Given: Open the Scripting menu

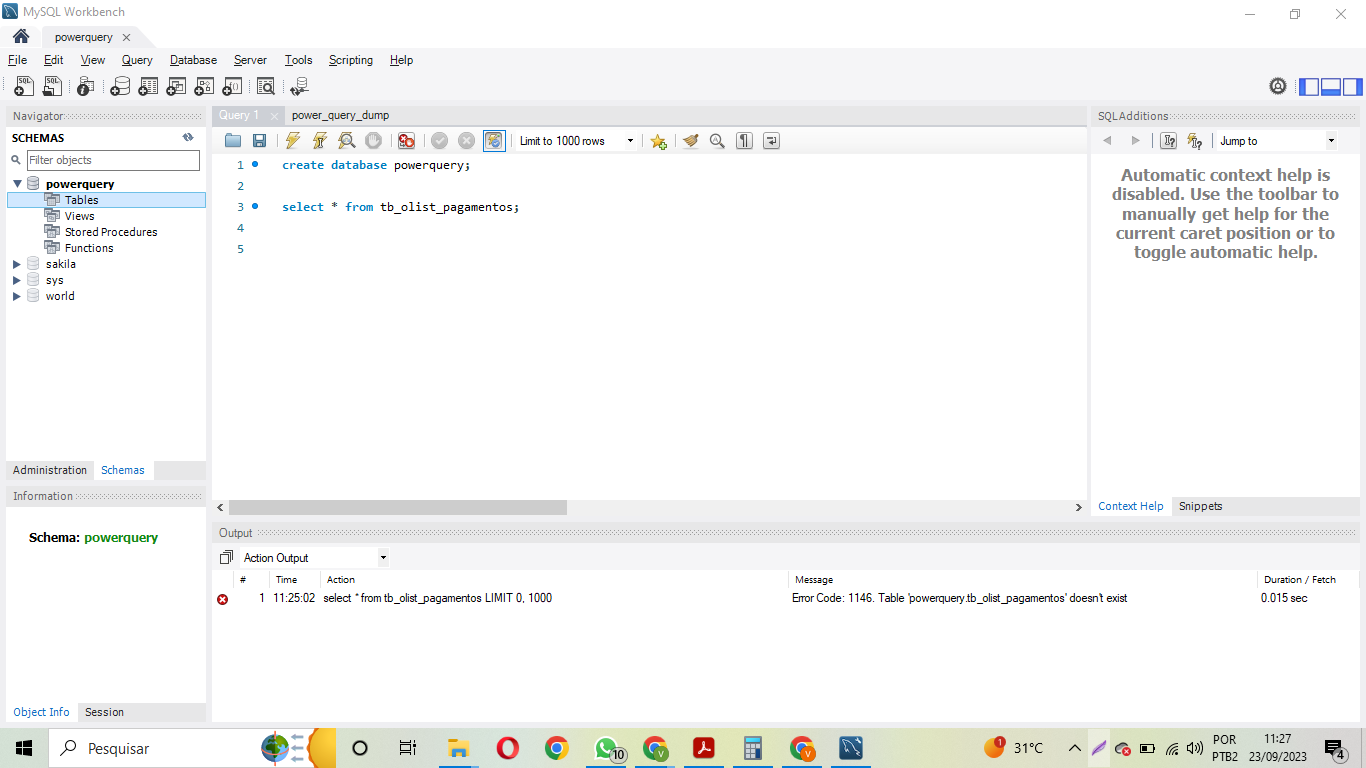Looking at the screenshot, I should (x=351, y=60).
